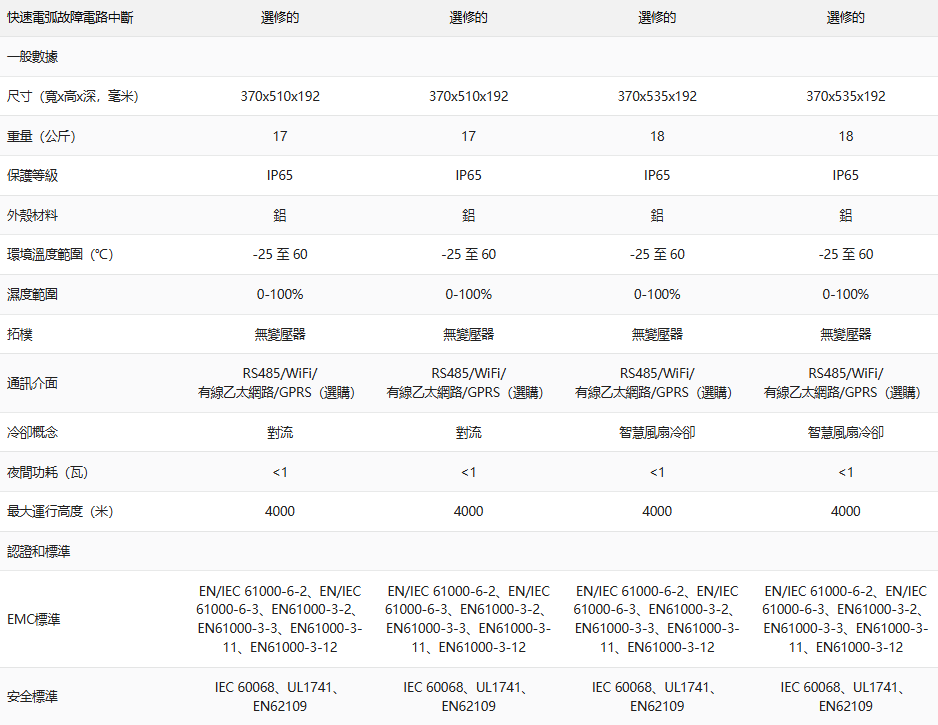Screen dimensions: 938x725
Task: Select the 認證和標準 section header
Action: tap(38, 551)
